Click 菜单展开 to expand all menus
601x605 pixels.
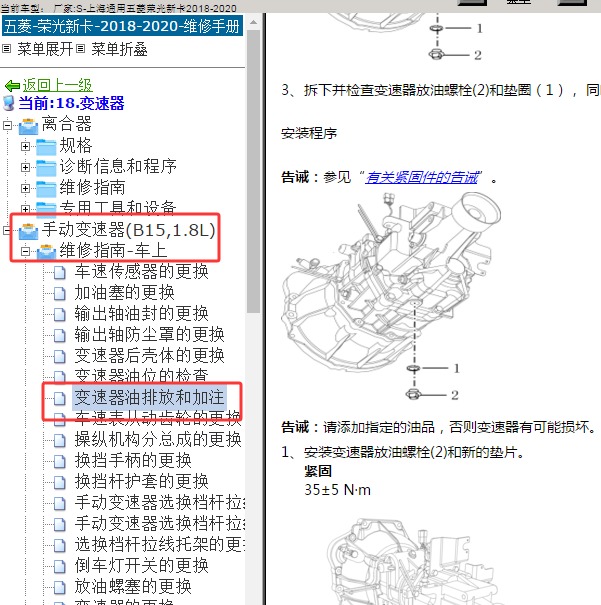[x=45, y=49]
